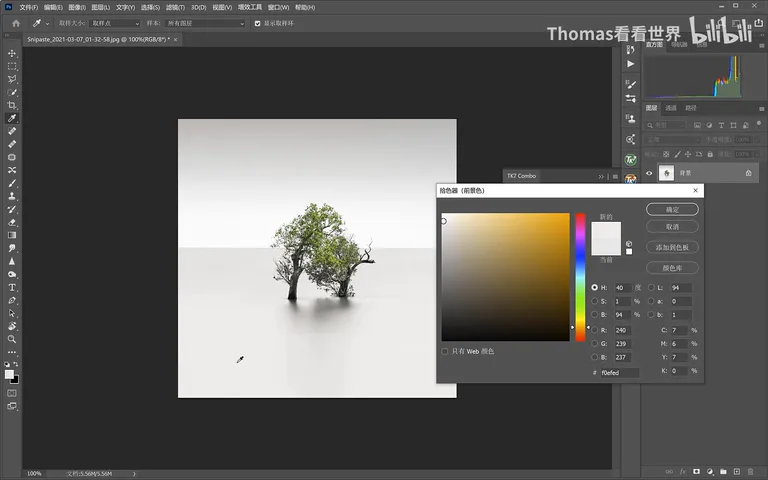Open the Home screen icon
768x480 pixels.
tap(16, 23)
